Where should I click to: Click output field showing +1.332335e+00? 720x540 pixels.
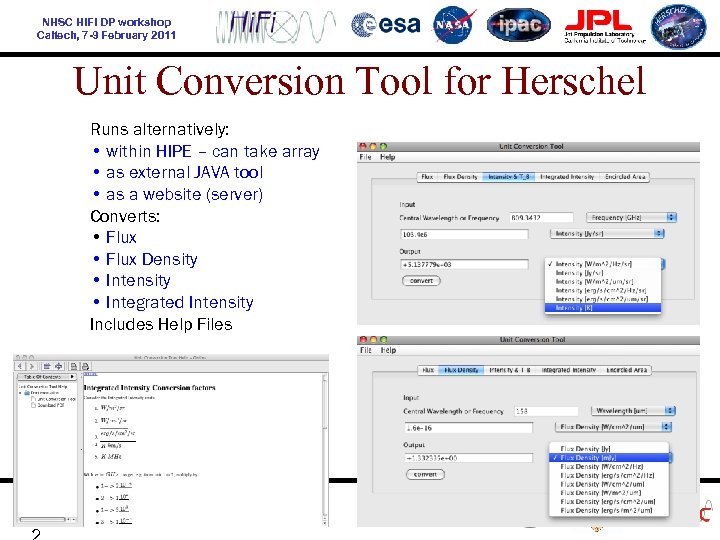point(468,458)
